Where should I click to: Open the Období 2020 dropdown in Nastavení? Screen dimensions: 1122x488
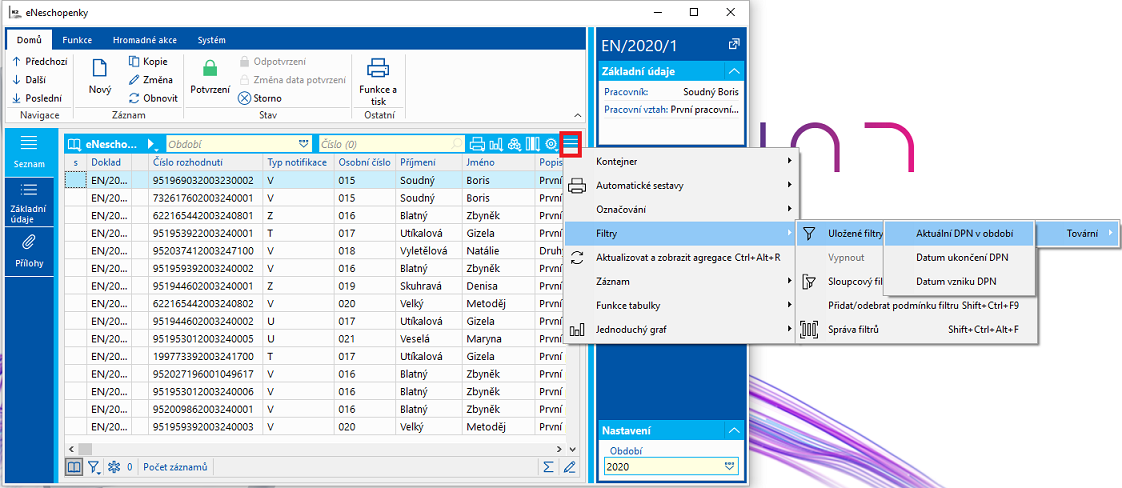tap(731, 466)
